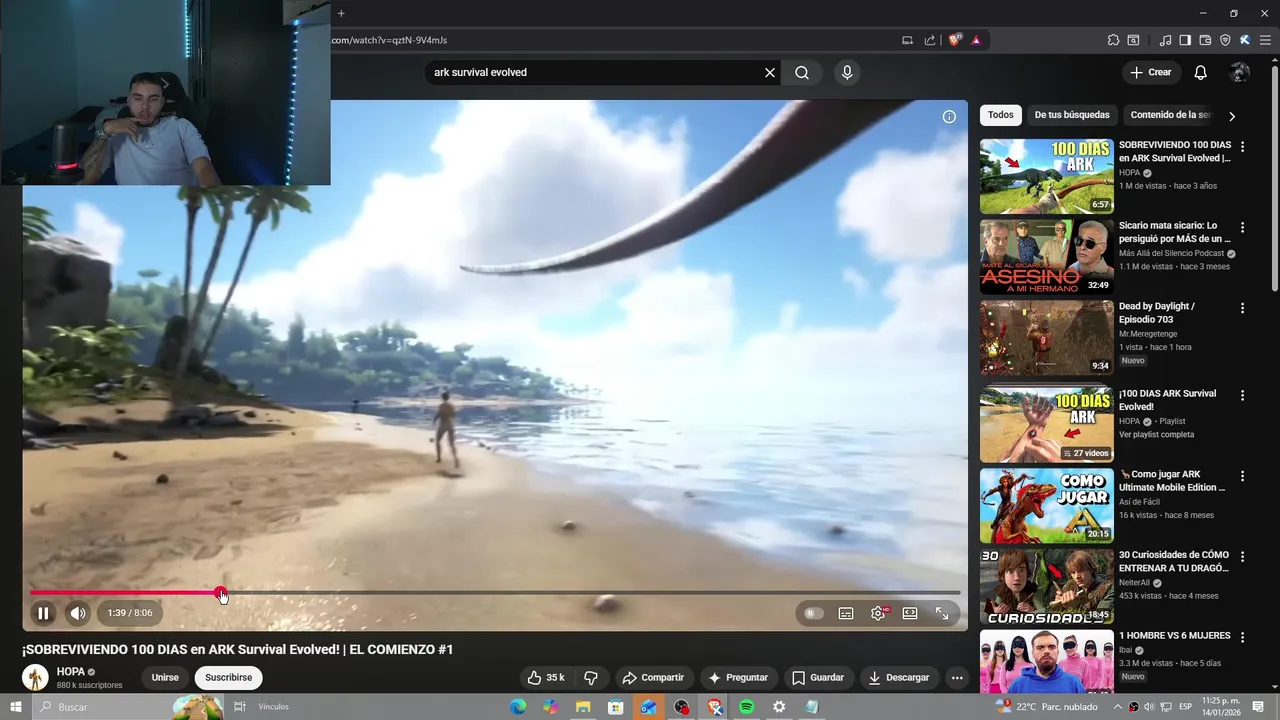
Task: Open the account avatar menu
Action: 1240,72
